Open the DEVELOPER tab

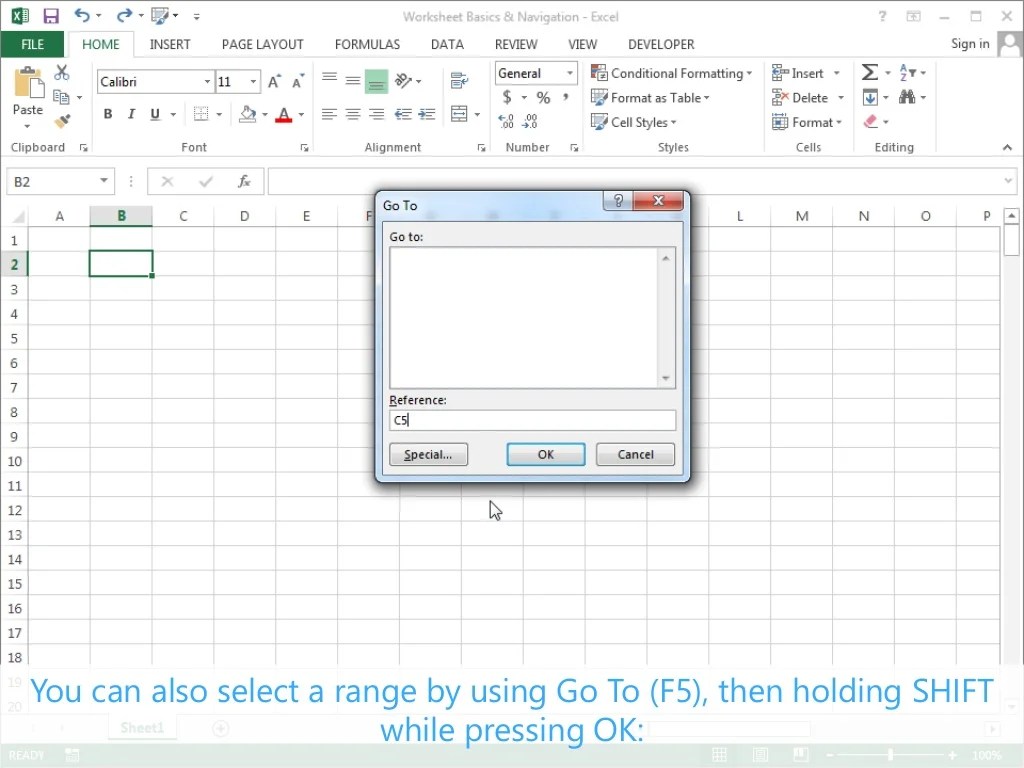tap(660, 44)
